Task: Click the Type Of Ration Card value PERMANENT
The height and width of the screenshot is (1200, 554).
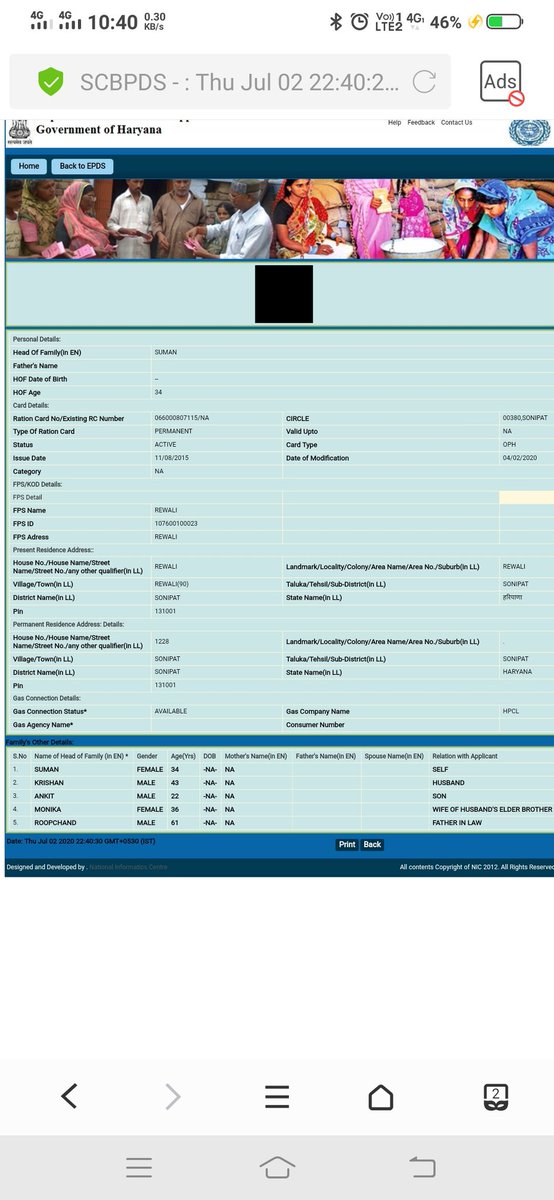Action: coord(174,431)
